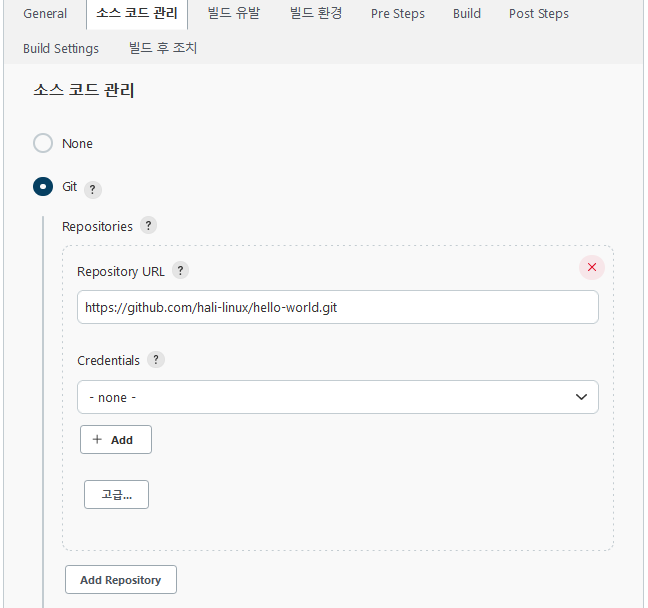Screen dimensions: 648x608
Task: Show help for Repositories
Action: 148,226
